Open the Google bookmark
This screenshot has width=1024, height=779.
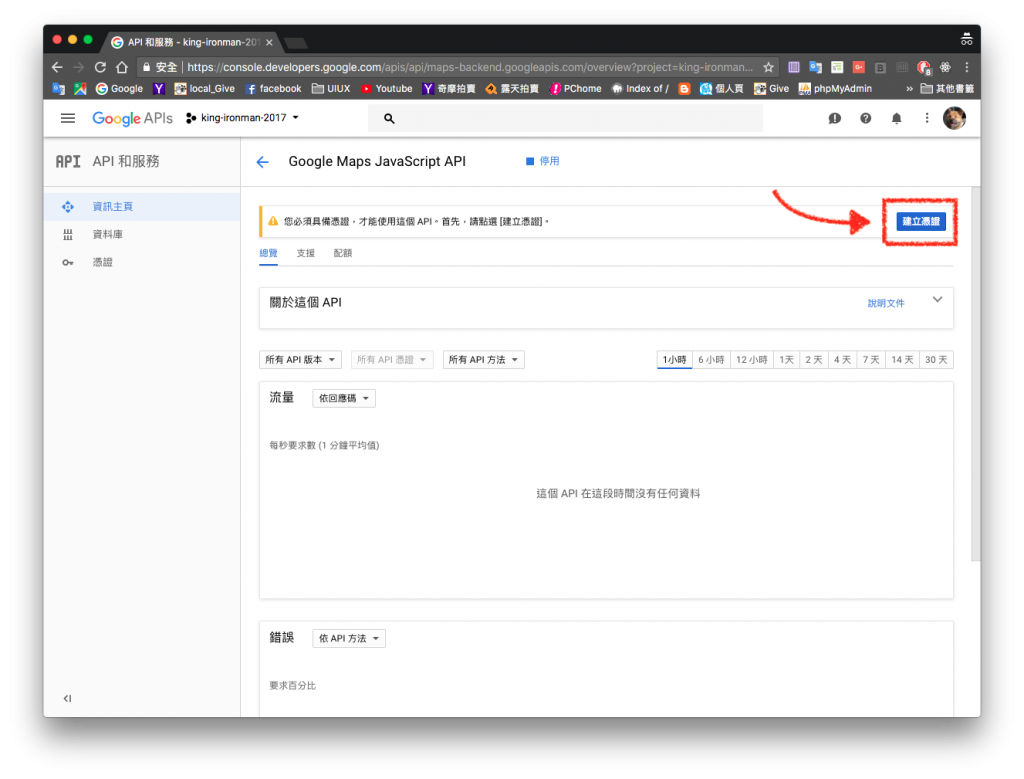click(120, 89)
